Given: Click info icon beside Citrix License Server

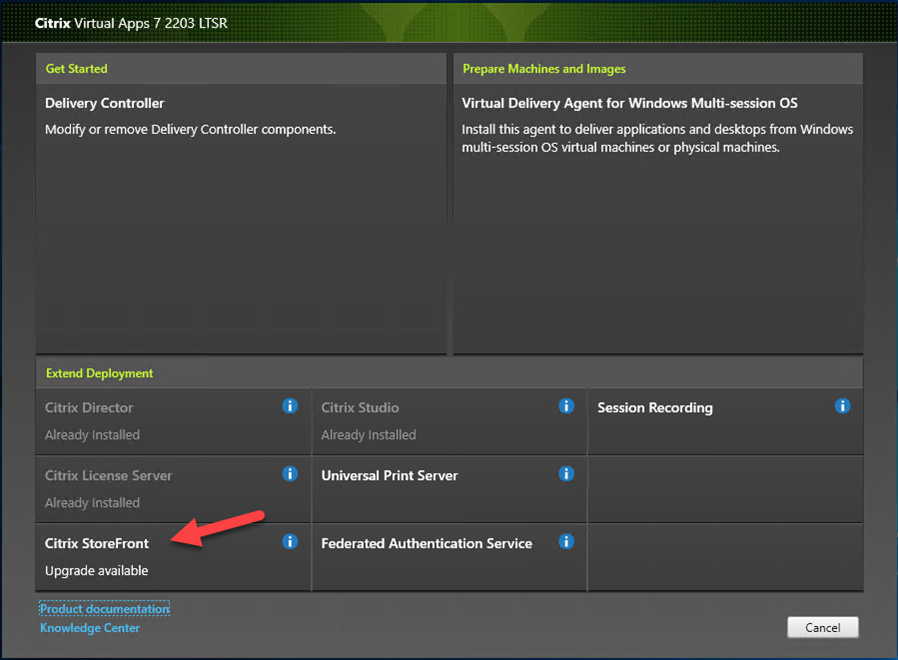Looking at the screenshot, I should pyautogui.click(x=290, y=474).
